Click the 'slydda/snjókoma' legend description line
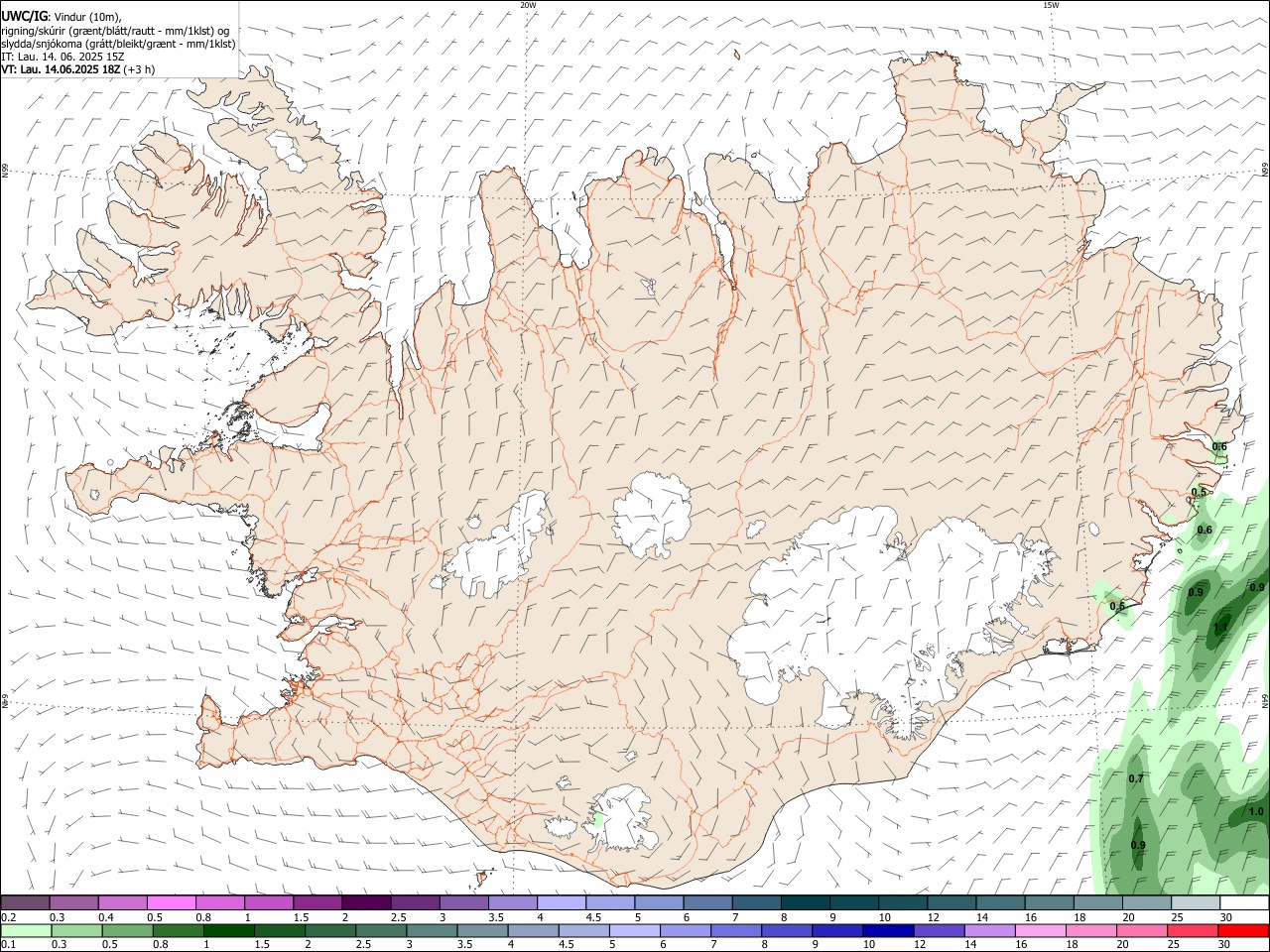 pyautogui.click(x=118, y=44)
